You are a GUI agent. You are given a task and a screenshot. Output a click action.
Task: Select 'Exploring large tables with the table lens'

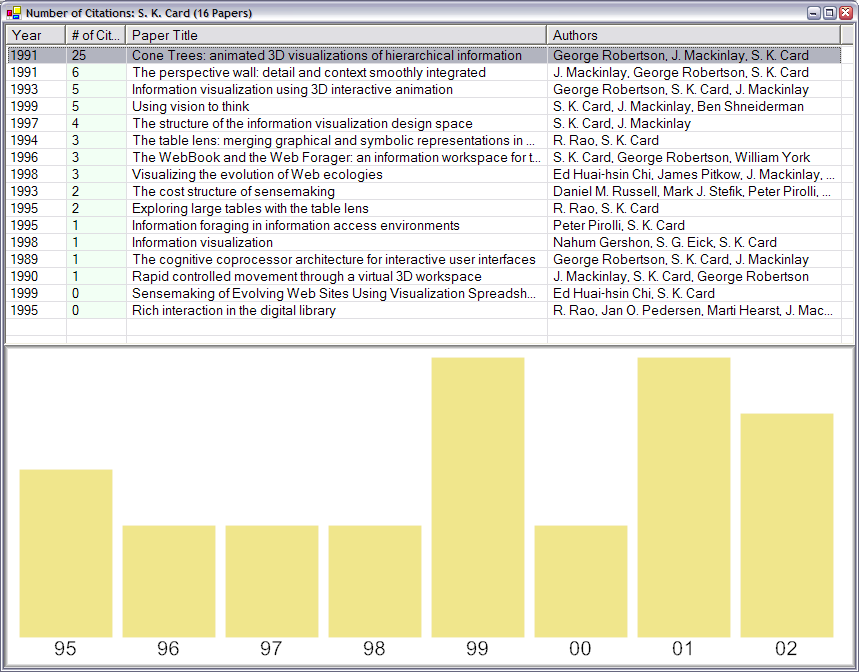[250, 208]
